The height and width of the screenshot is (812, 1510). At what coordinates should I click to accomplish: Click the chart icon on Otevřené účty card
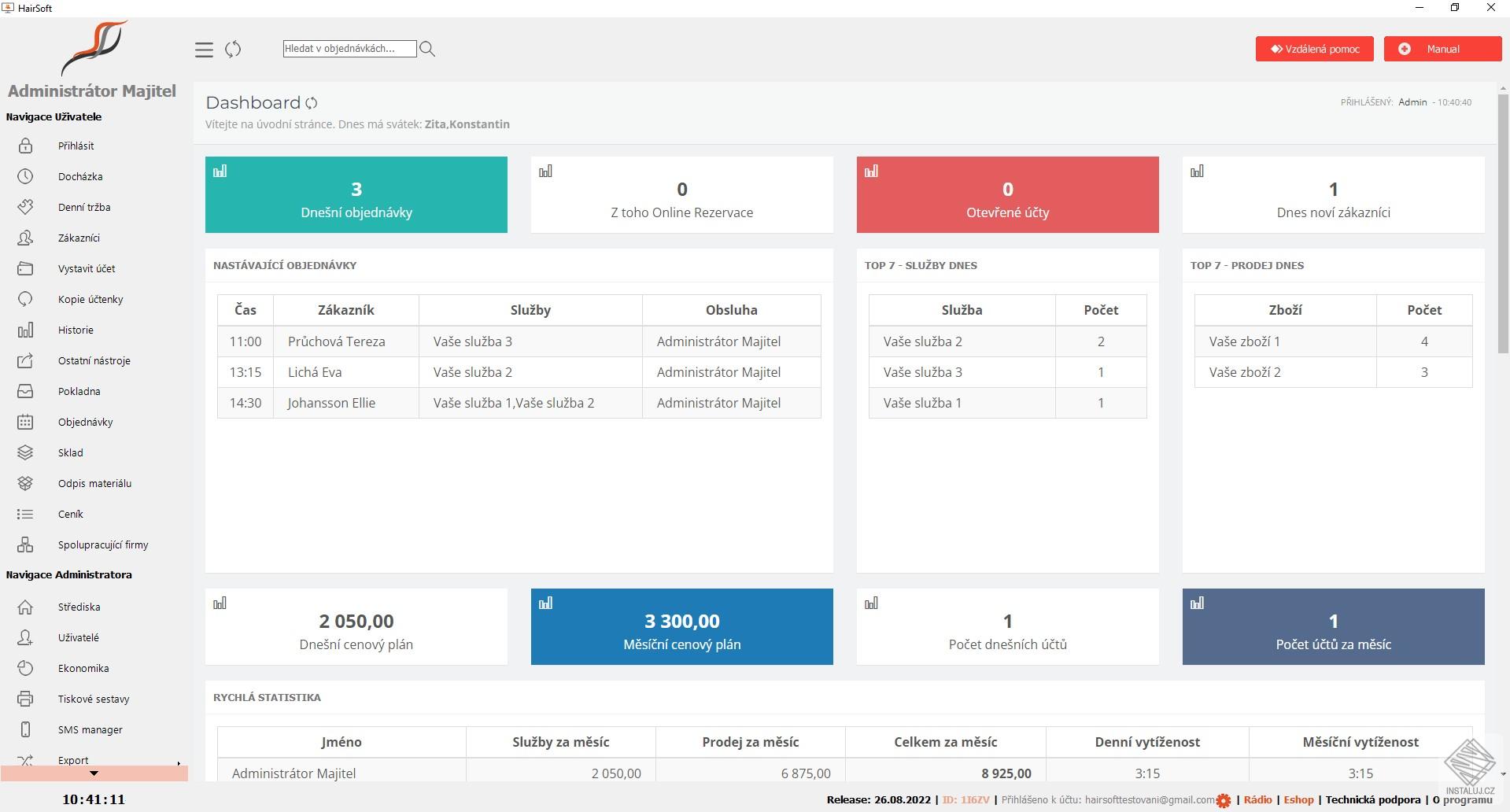point(872,171)
